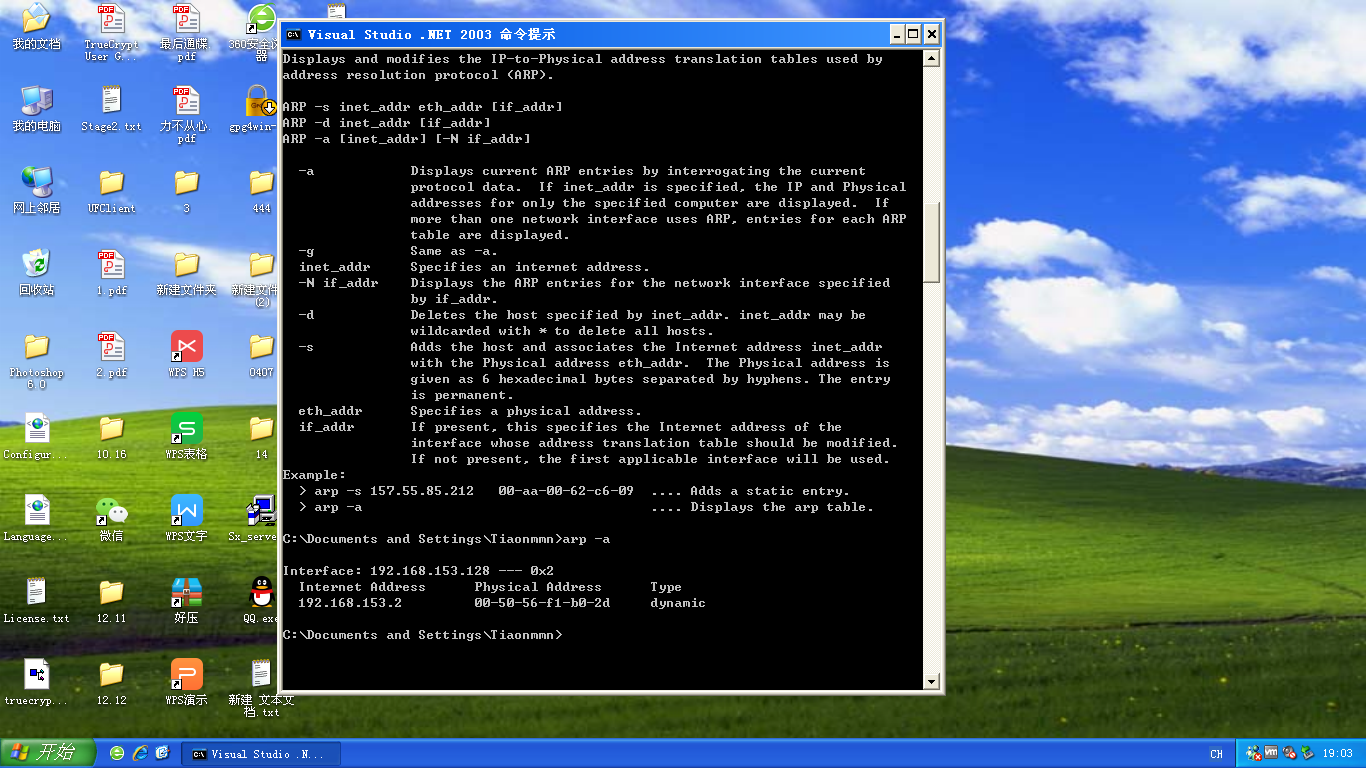Click the muted volume tray icon
Image resolution: width=1366 pixels, height=768 pixels.
click(1289, 753)
